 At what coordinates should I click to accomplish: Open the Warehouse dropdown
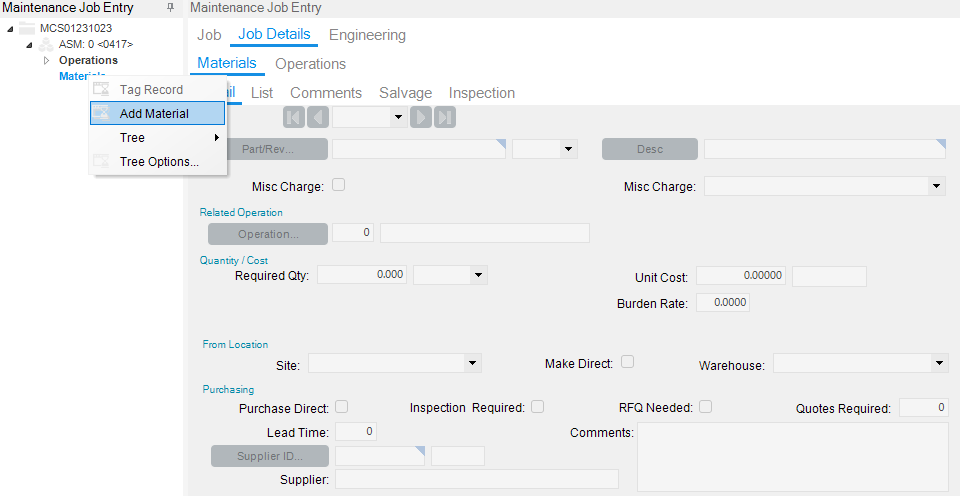point(938,364)
